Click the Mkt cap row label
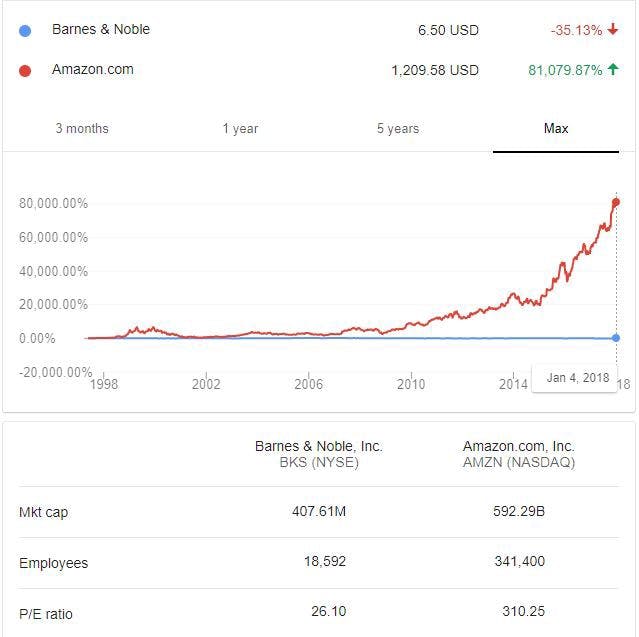Viewport: 639px width, 637px height. pos(44,513)
